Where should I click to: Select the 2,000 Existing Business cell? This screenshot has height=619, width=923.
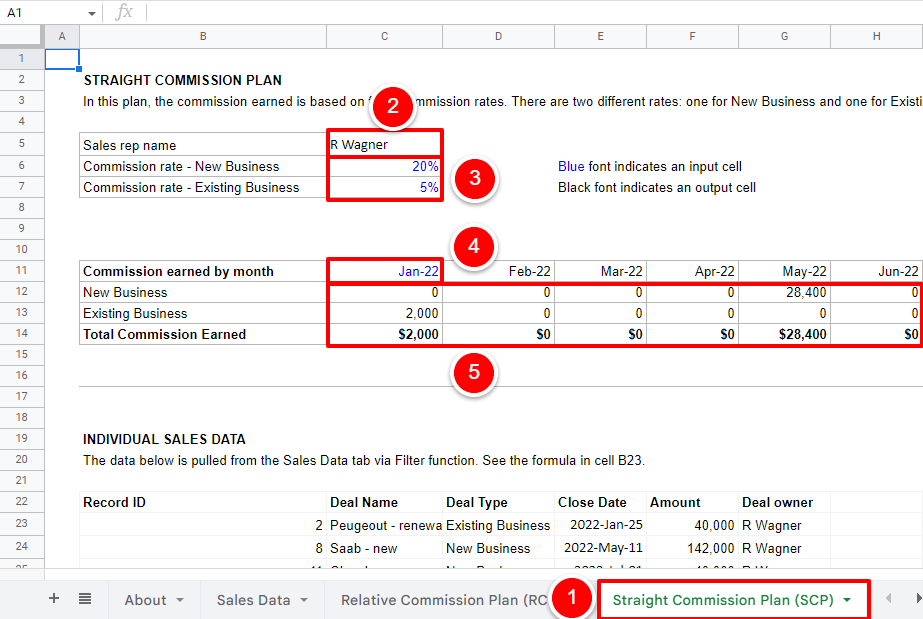pos(384,314)
